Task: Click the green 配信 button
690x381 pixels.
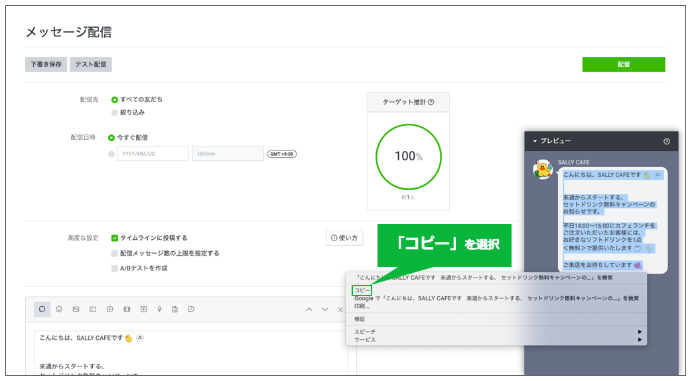Action: [x=624, y=64]
